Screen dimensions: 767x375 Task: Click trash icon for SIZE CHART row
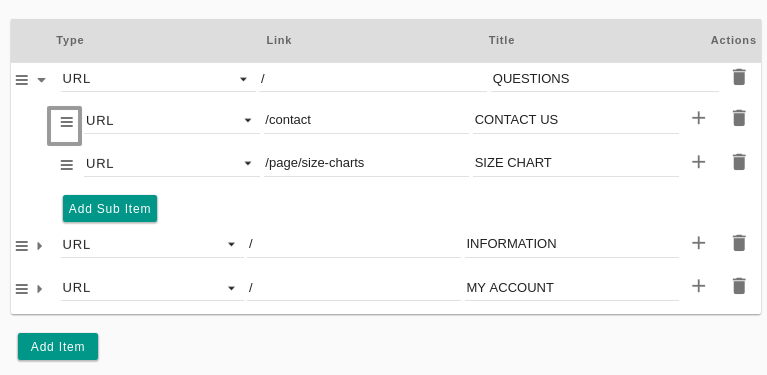pos(739,162)
